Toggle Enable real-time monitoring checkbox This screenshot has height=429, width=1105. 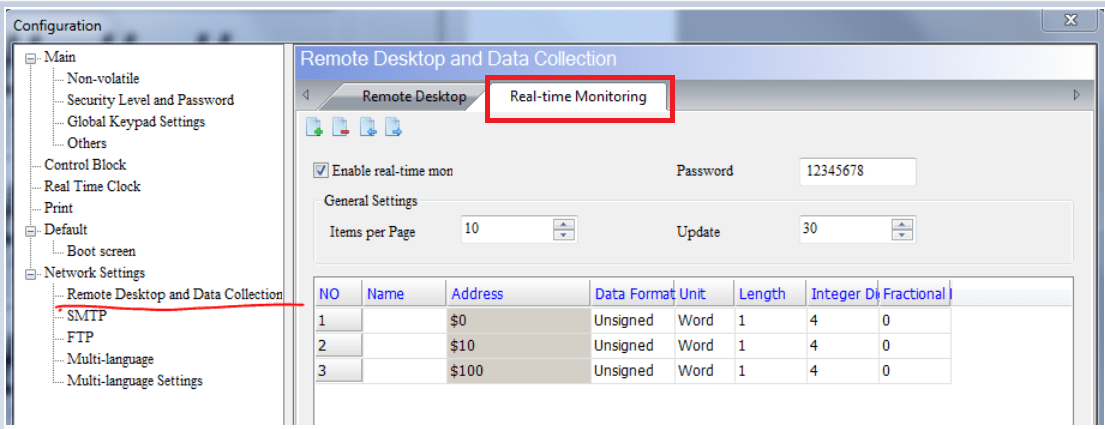[321, 171]
